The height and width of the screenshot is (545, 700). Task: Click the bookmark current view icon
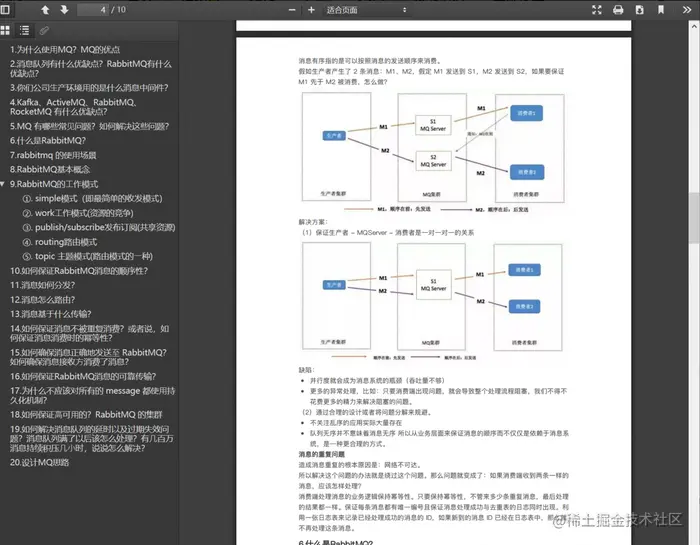tap(661, 10)
